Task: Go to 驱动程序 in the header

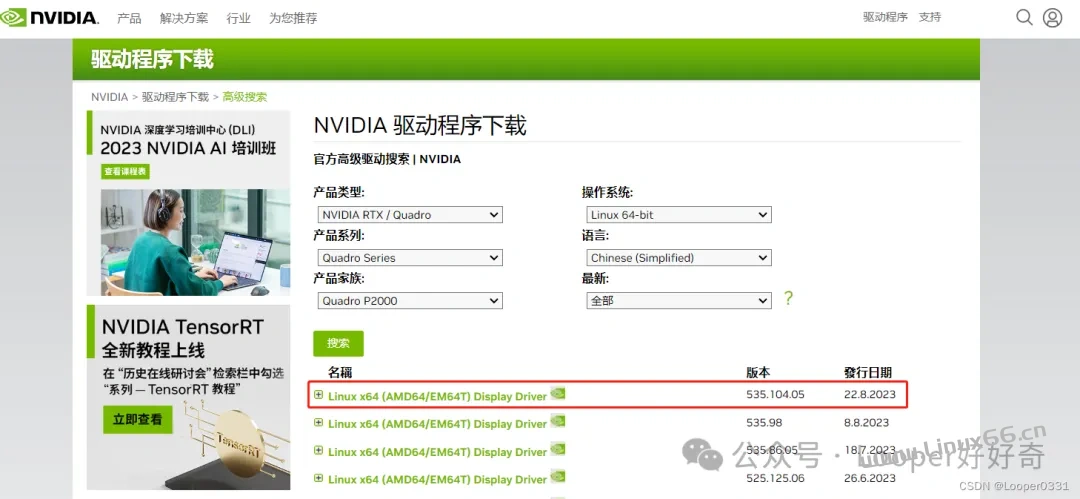Action: tap(885, 17)
